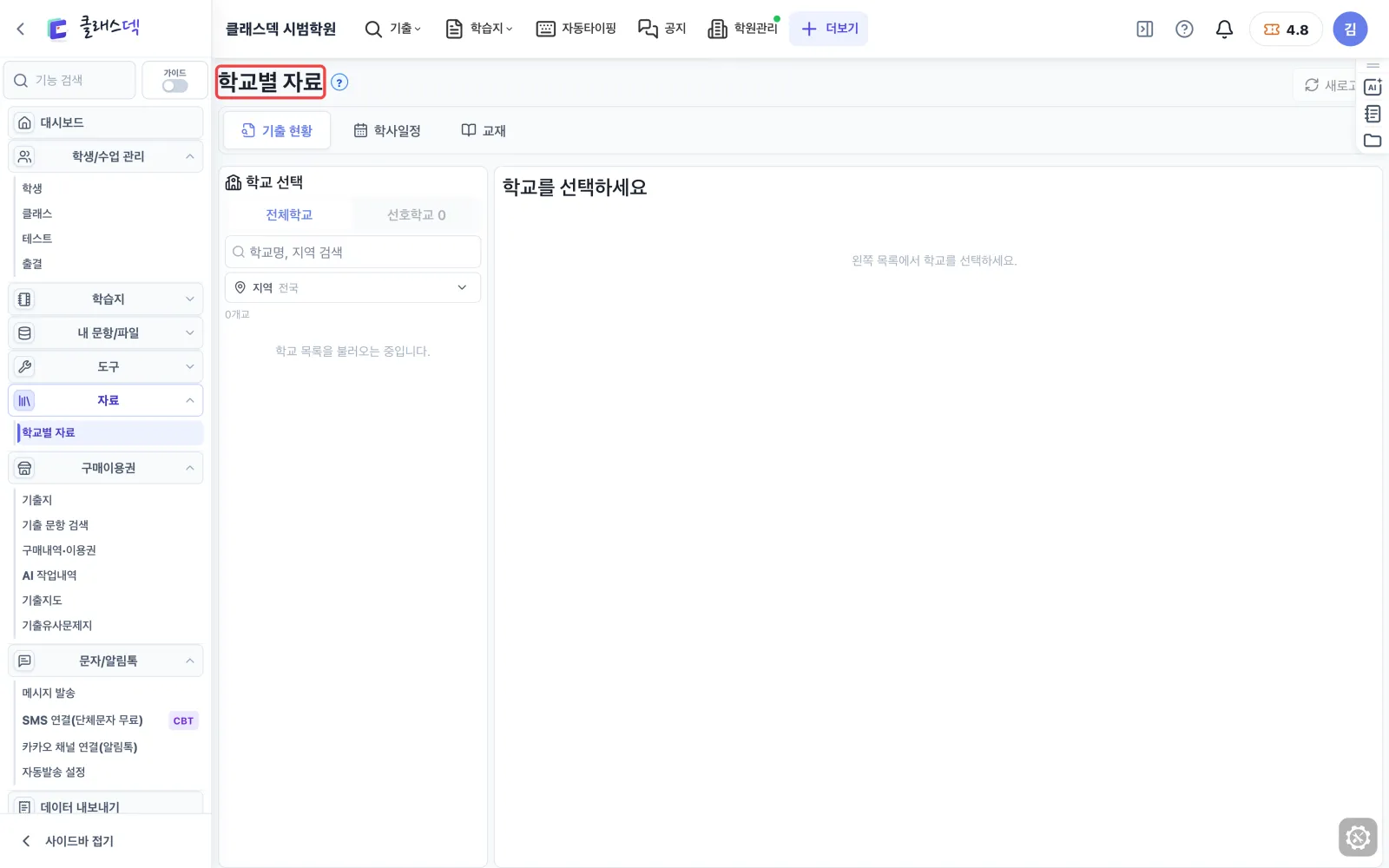The width and height of the screenshot is (1389, 868).
Task: Focus the 기능 검색 sidebar field
Action: click(69, 80)
